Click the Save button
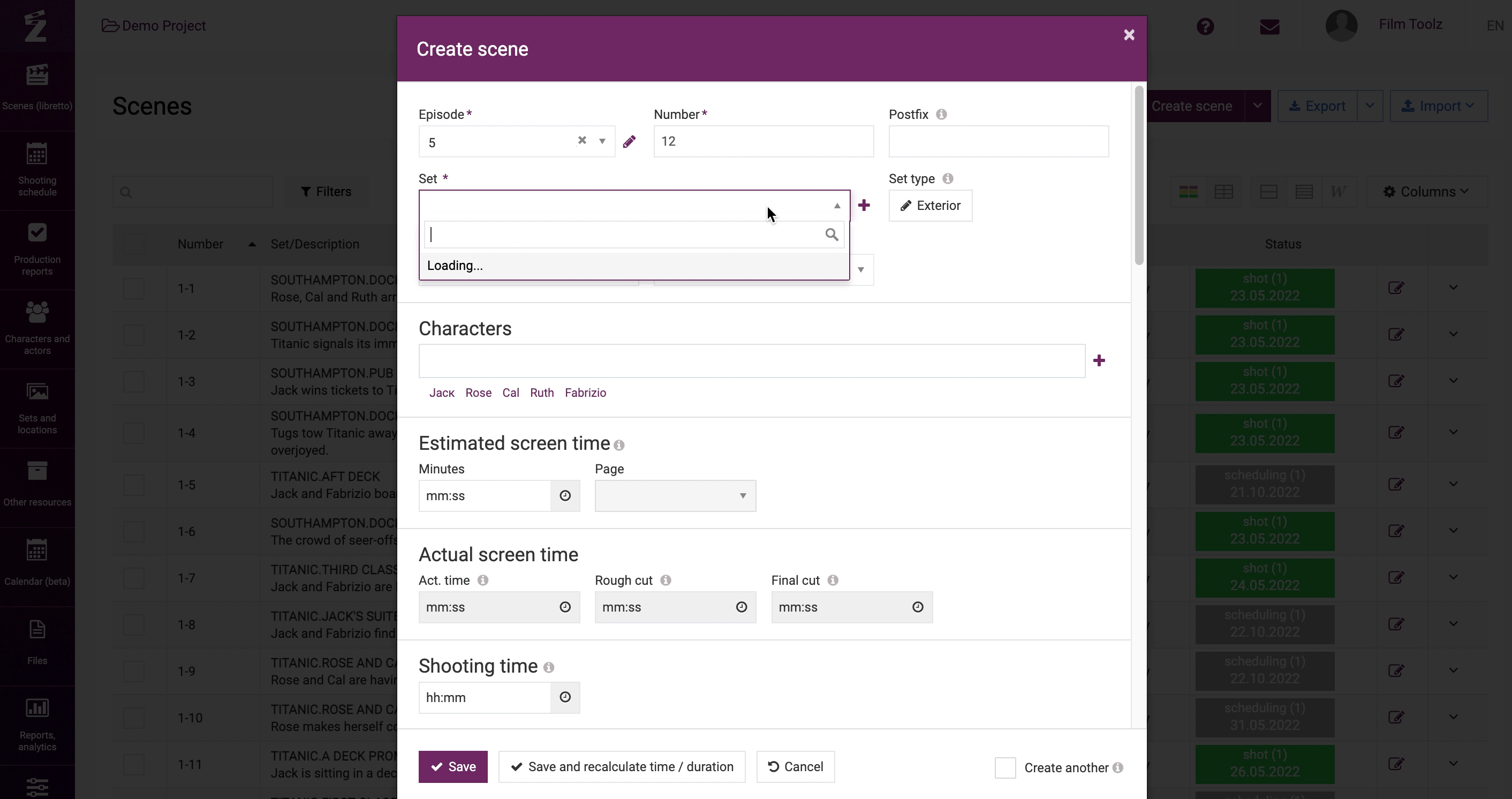This screenshot has width=1512, height=799. click(x=452, y=767)
